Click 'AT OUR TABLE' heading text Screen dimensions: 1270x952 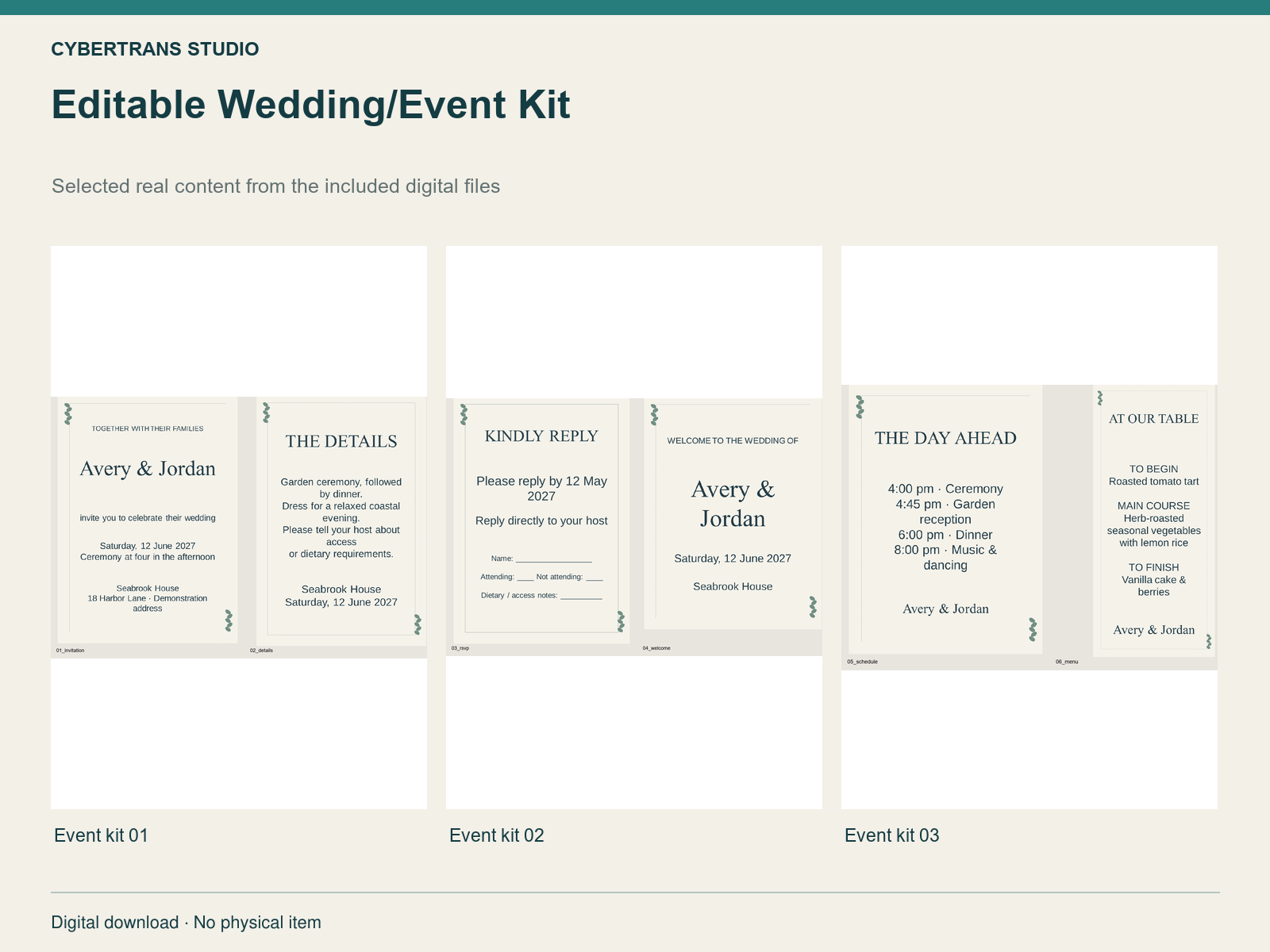1153,419
